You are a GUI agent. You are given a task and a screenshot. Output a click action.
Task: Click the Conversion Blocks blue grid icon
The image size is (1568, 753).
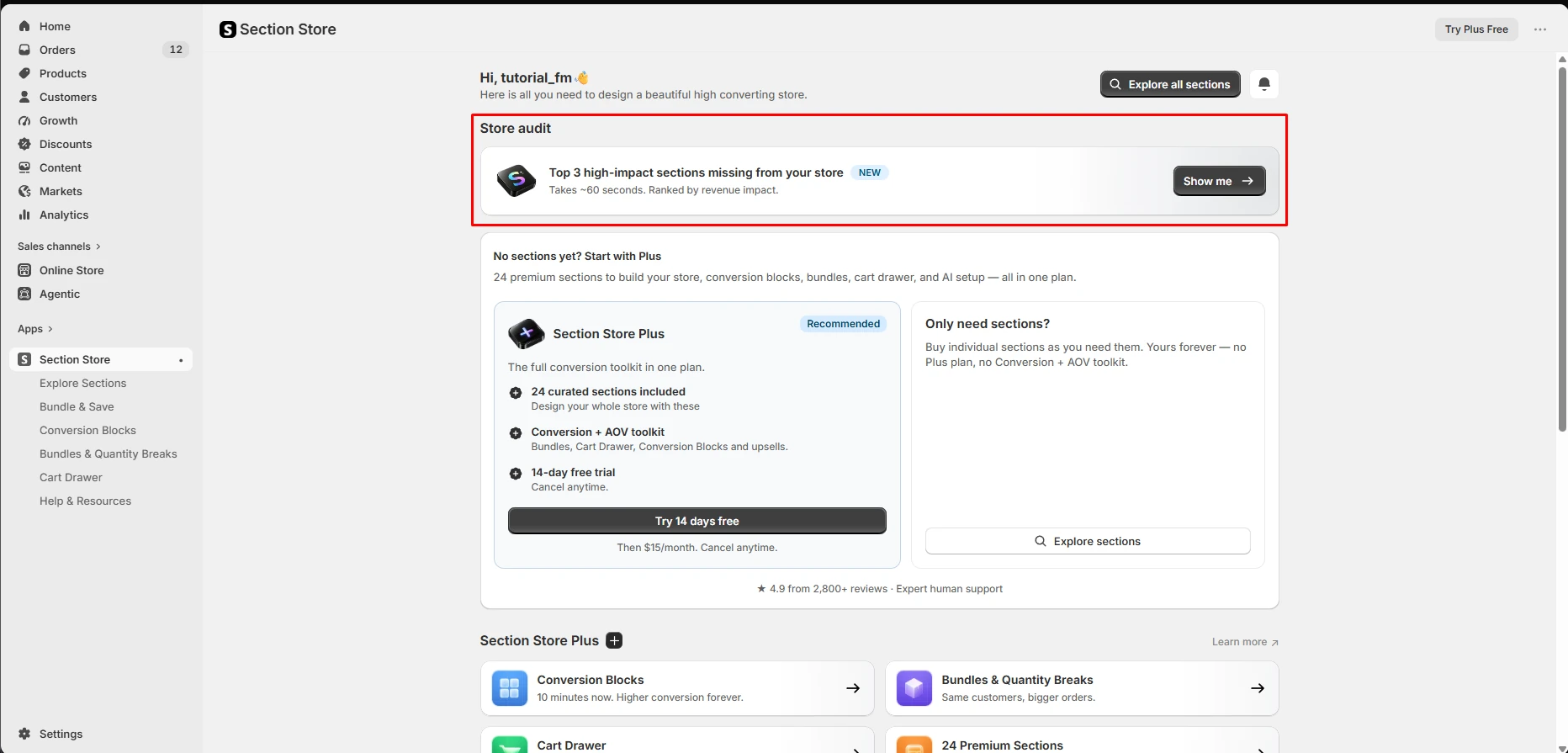(x=510, y=688)
